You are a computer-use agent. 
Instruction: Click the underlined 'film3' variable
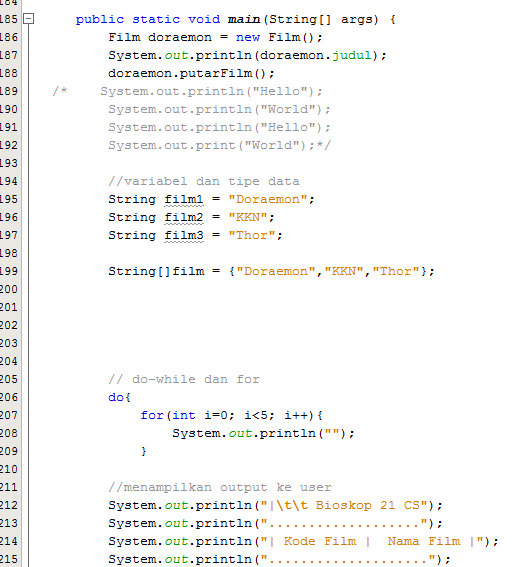pos(184,235)
